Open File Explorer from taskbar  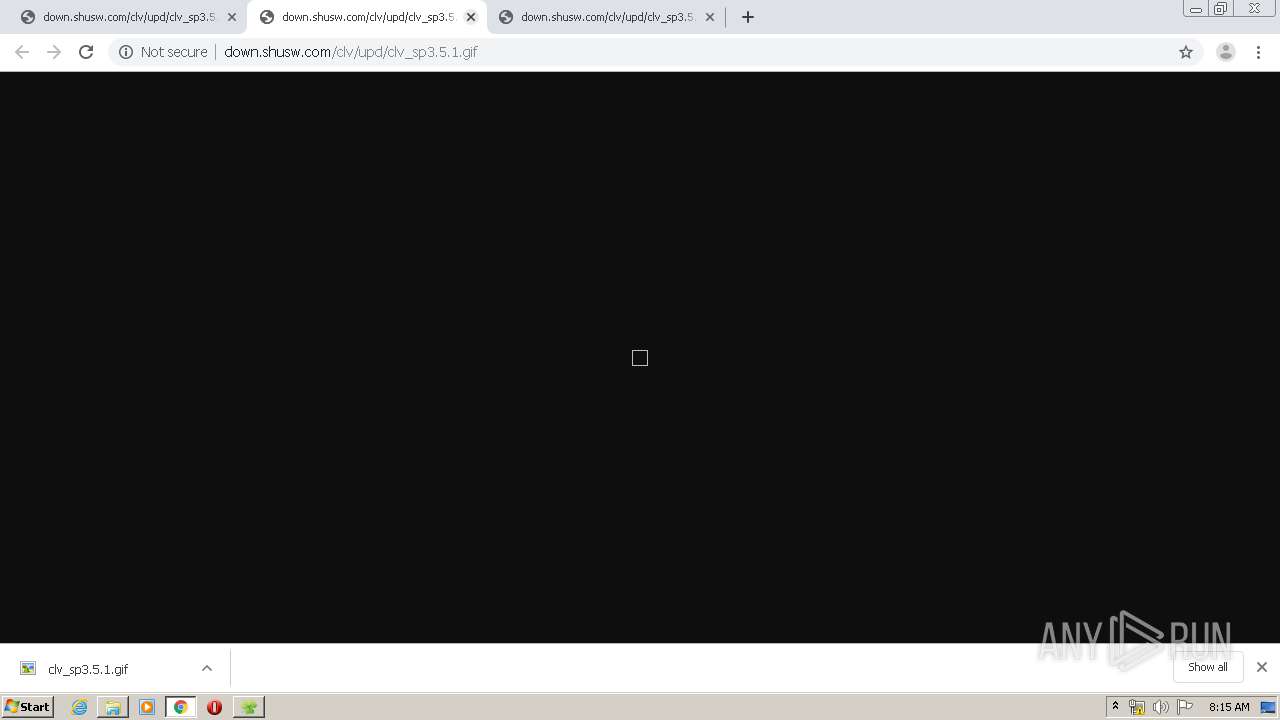(113, 707)
